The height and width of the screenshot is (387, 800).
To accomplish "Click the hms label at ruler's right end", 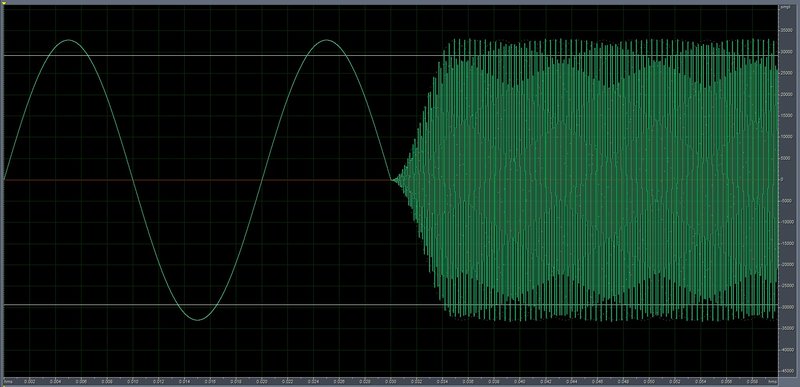I will tap(772, 381).
